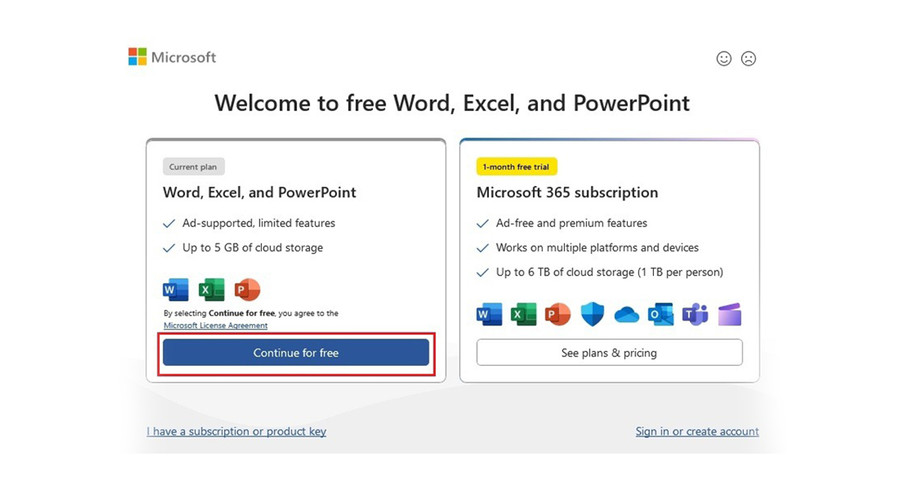Image resolution: width=900 pixels, height=503 pixels.
Task: Click Excel icon in Microsoft 365 card
Action: pyautogui.click(x=523, y=314)
